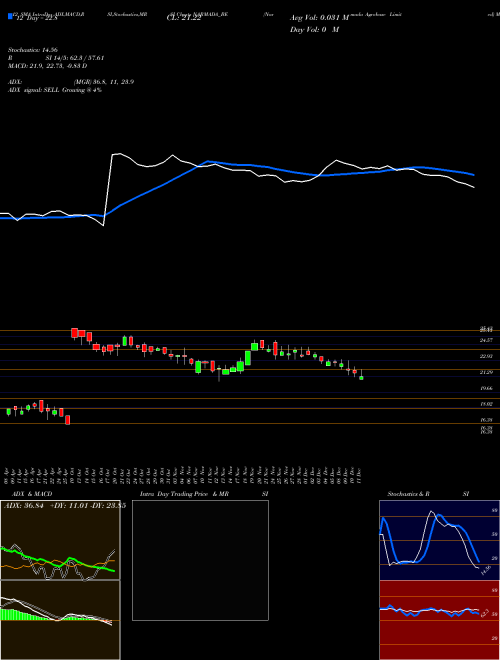Viewport: 500px width, 660px height.
Task: Click the 24.57 price axis label
Action: [487, 340]
